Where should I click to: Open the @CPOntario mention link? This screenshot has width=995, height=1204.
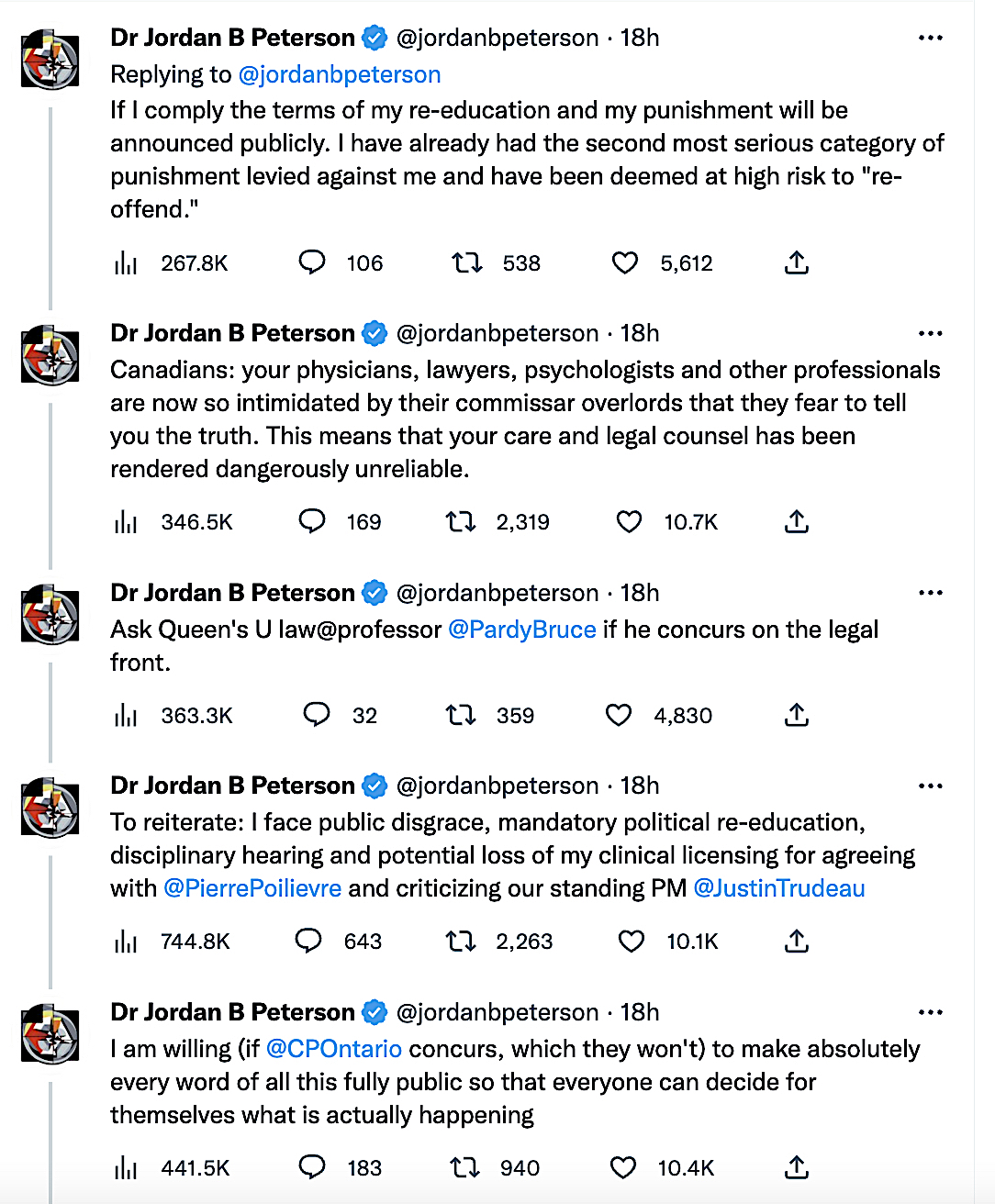pyautogui.click(x=334, y=1049)
